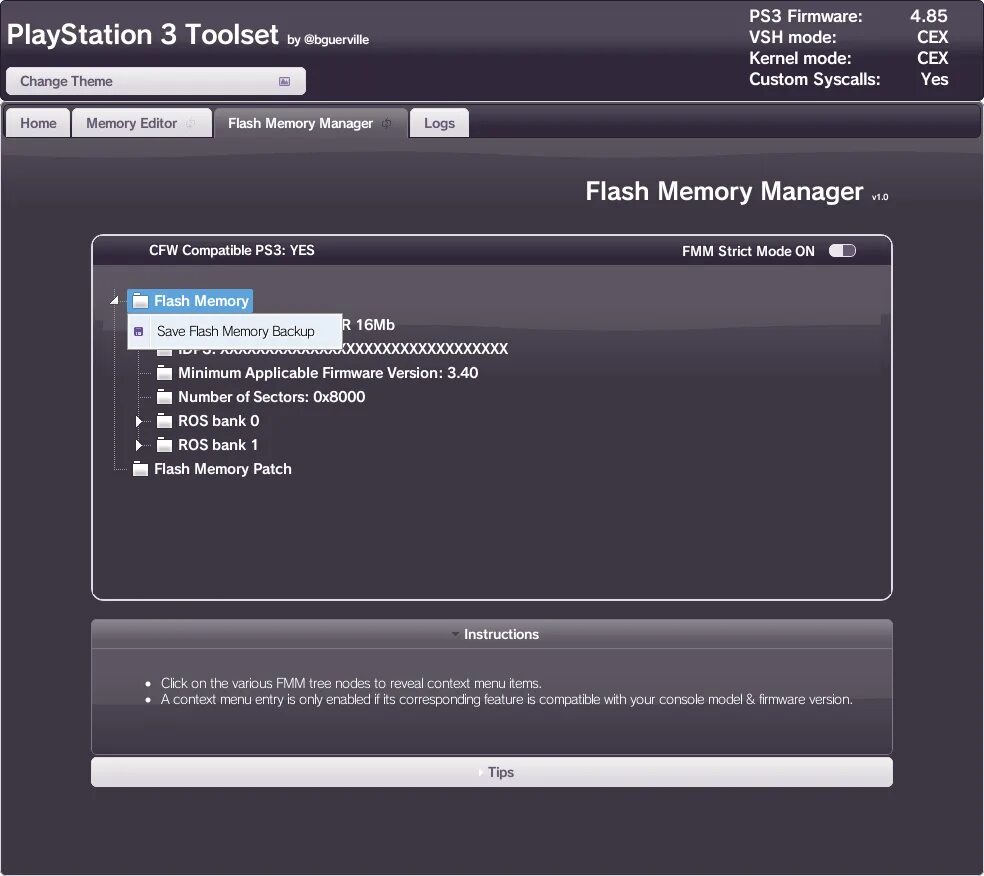Screen dimensions: 984x876
Task: Collapse the Instructions section header
Action: pos(492,634)
